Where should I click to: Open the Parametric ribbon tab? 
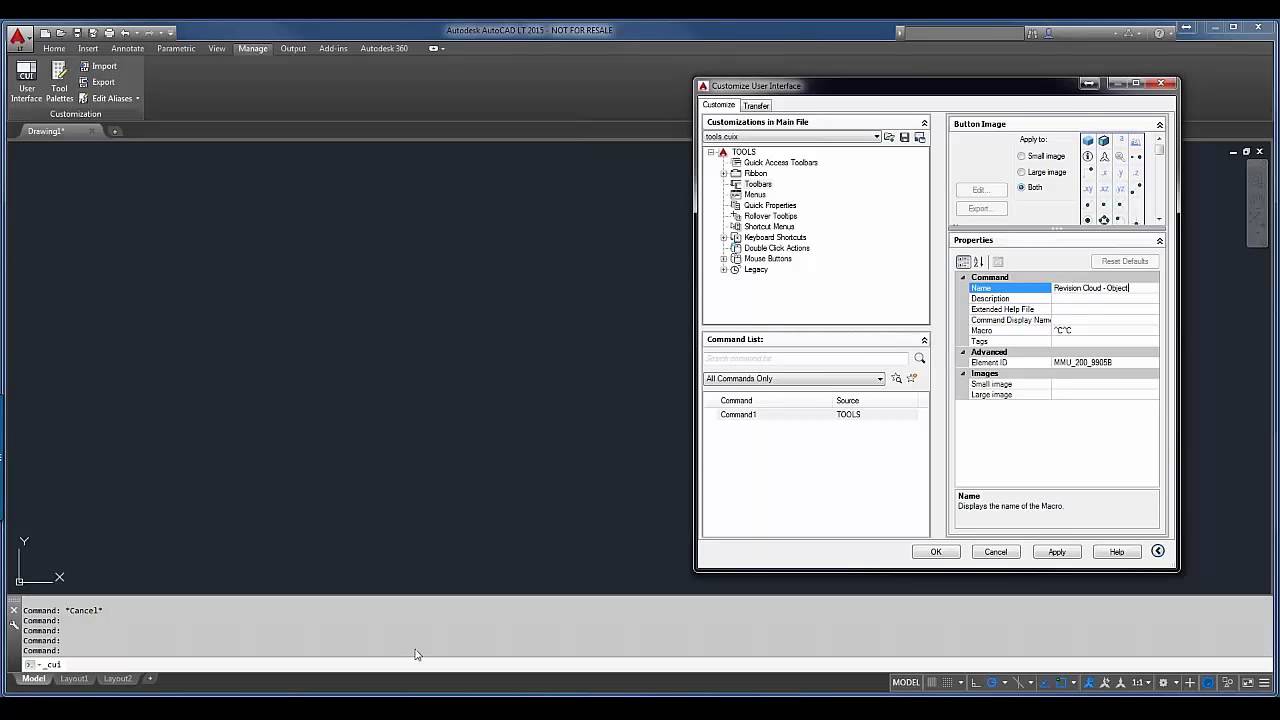point(176,48)
